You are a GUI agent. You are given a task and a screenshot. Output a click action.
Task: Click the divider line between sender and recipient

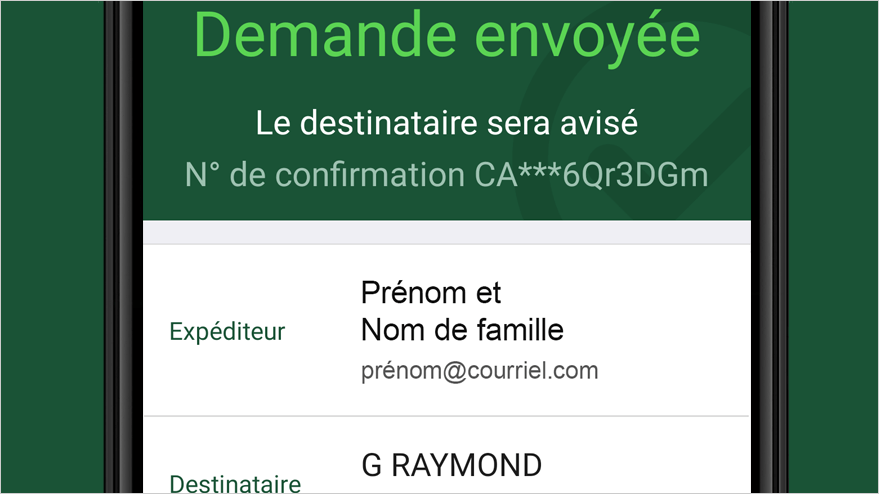coord(447,416)
